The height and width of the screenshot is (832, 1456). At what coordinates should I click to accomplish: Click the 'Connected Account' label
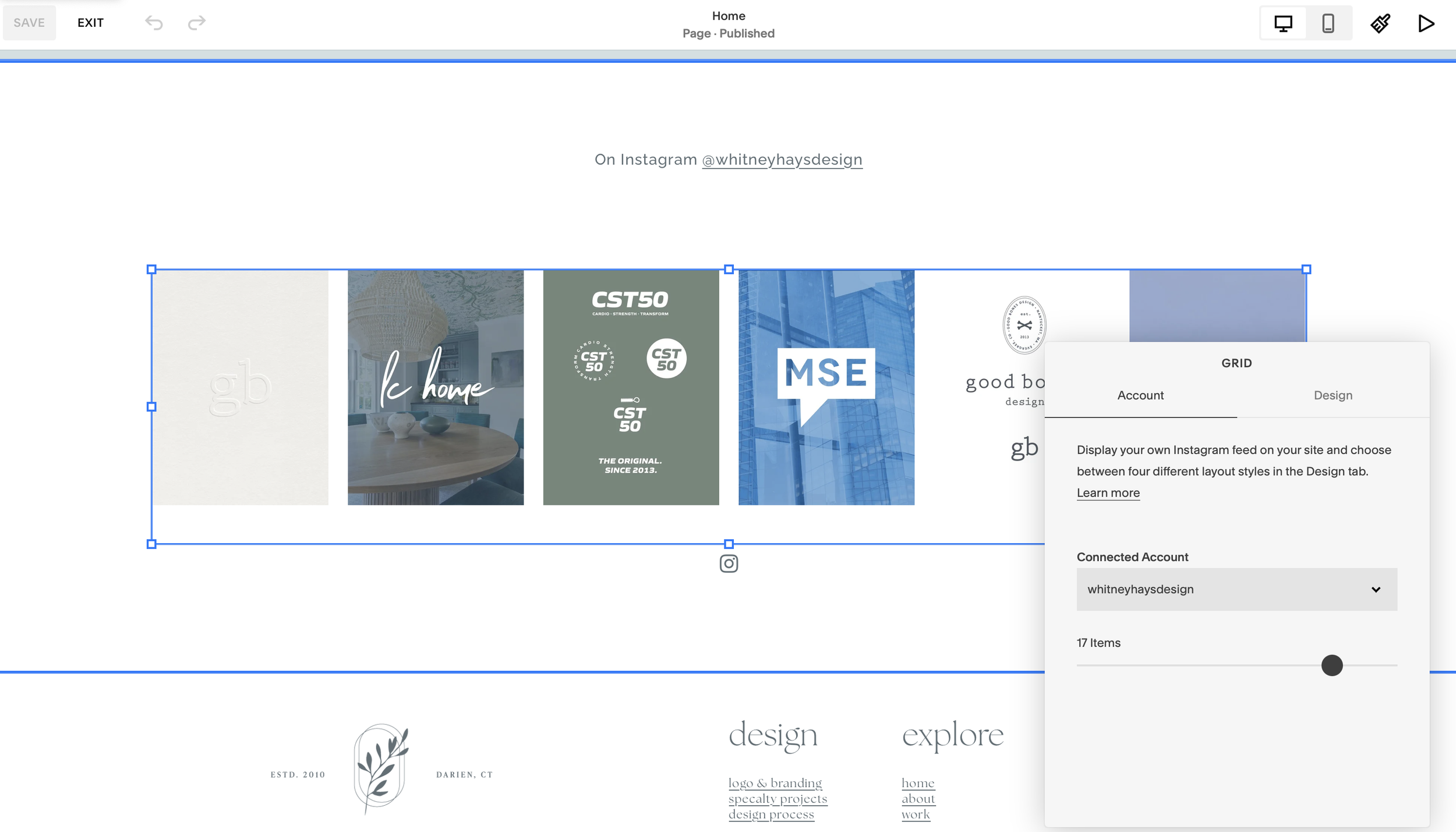point(1132,557)
